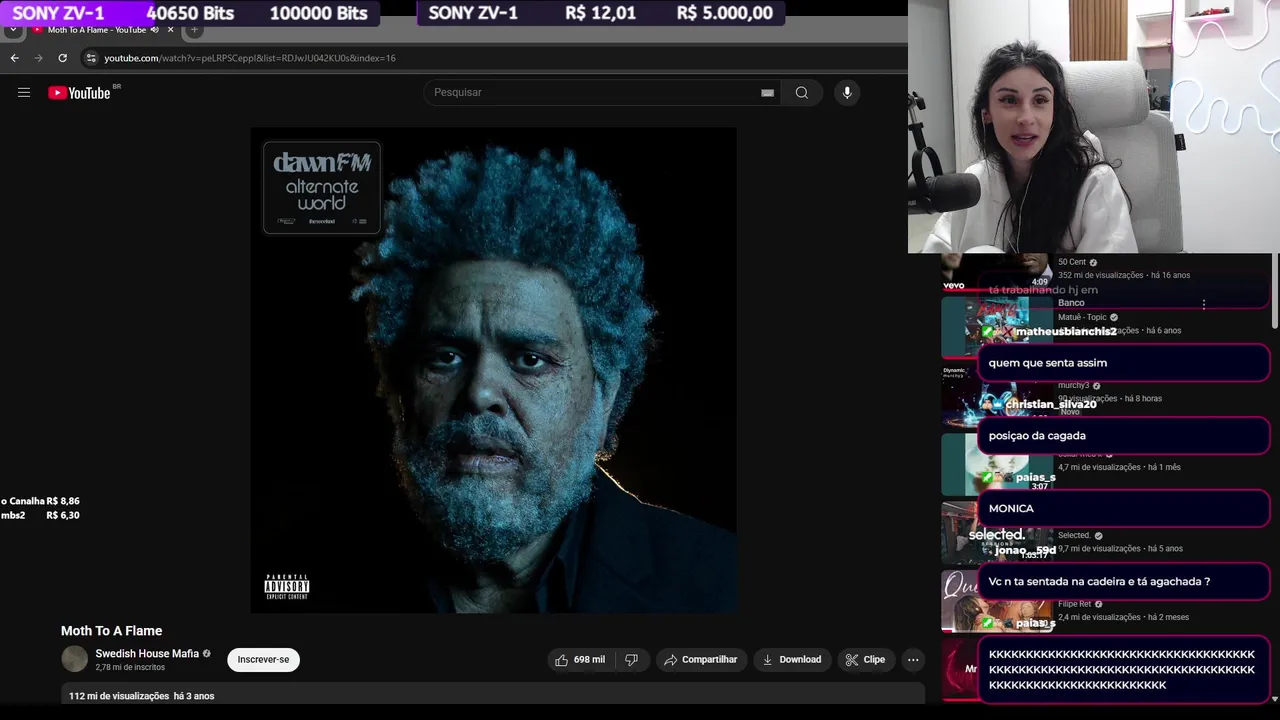Open options menu for the Banco video
The height and width of the screenshot is (720, 1280).
(1204, 304)
